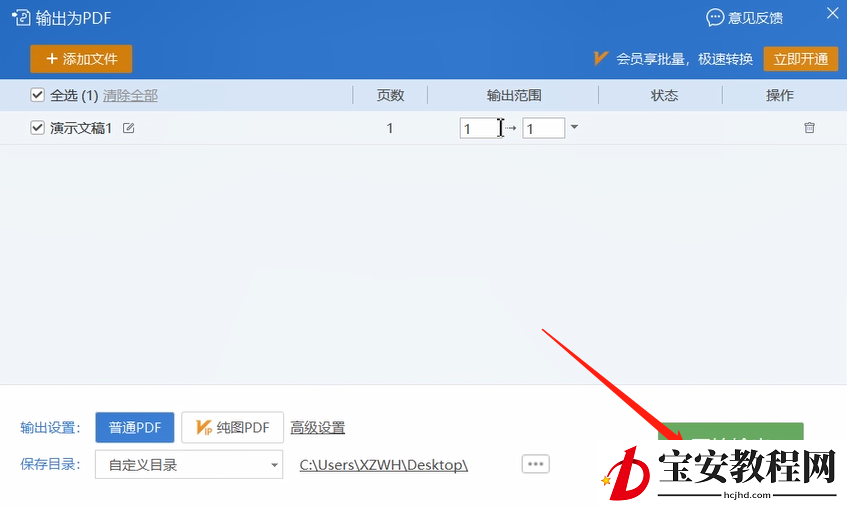The image size is (847, 507).
Task: Uncheck the 演示文稿1 file checkbox
Action: tap(37, 128)
